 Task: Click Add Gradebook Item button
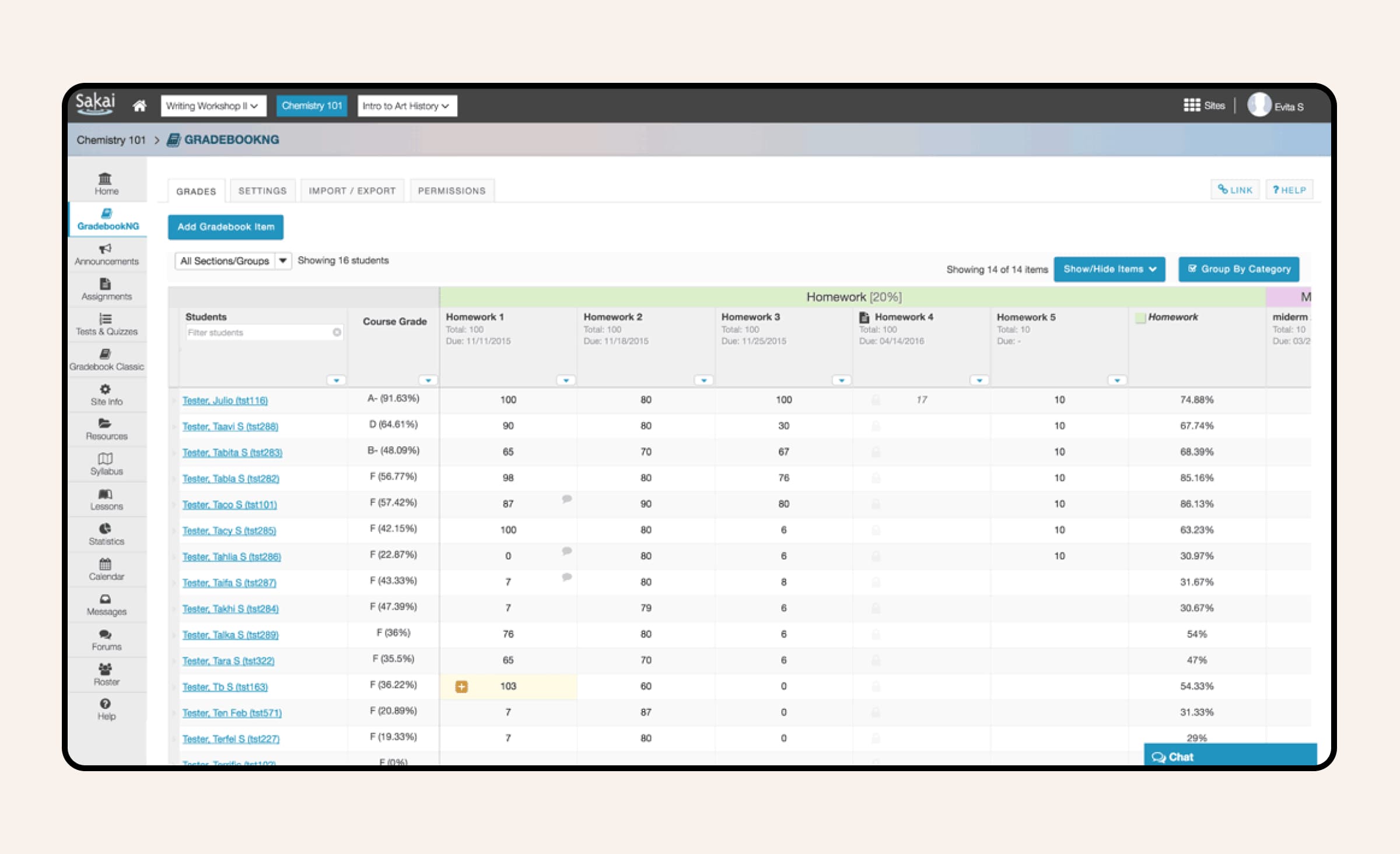click(226, 227)
